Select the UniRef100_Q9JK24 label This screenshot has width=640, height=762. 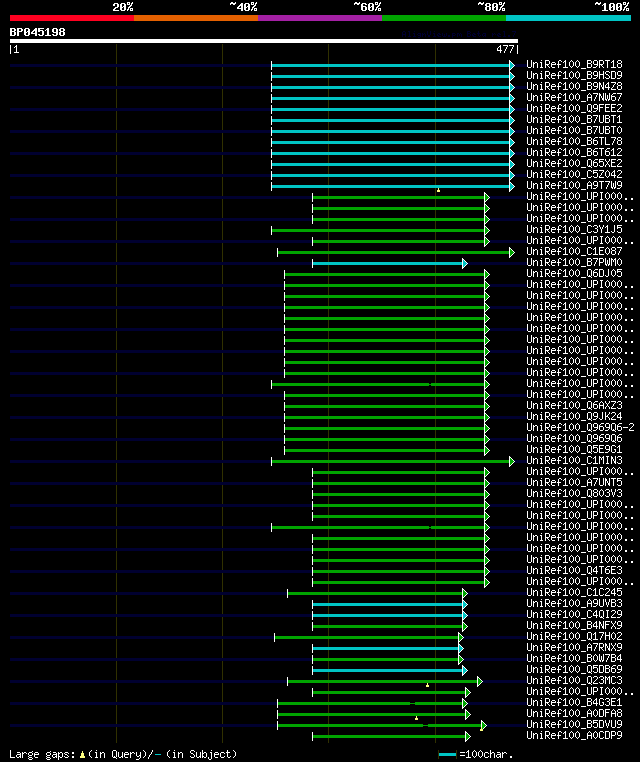point(574,416)
